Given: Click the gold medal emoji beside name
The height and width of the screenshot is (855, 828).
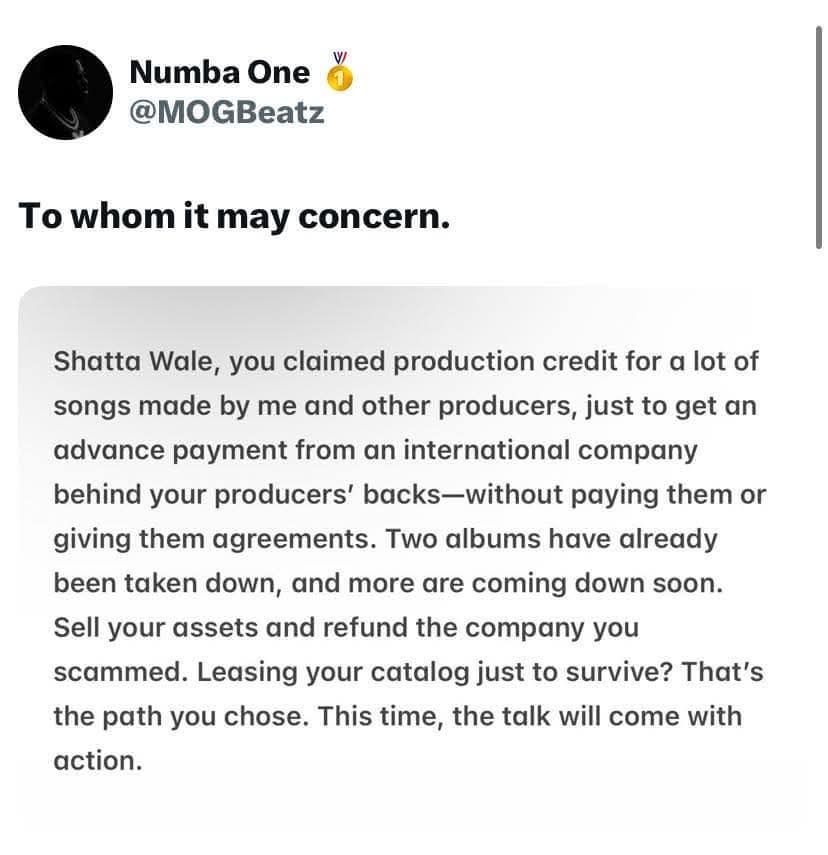Looking at the screenshot, I should pyautogui.click(x=339, y=71).
